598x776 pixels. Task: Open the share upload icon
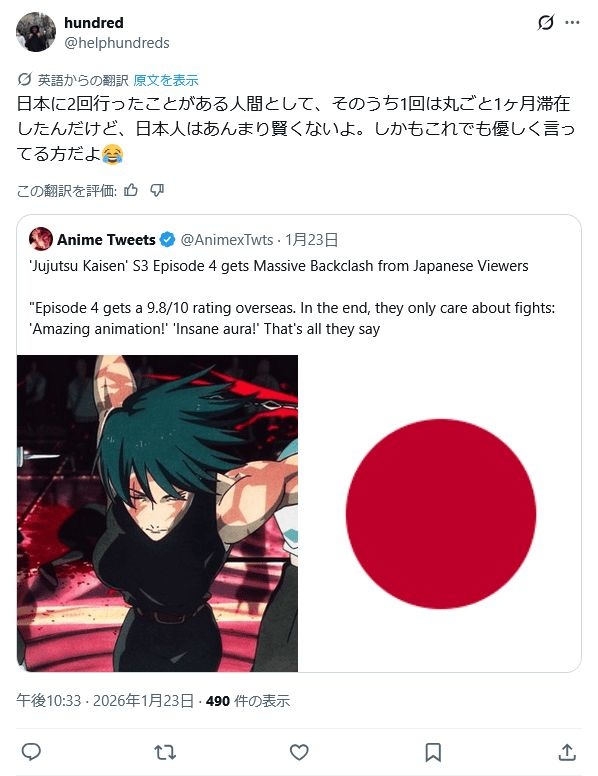click(x=567, y=752)
